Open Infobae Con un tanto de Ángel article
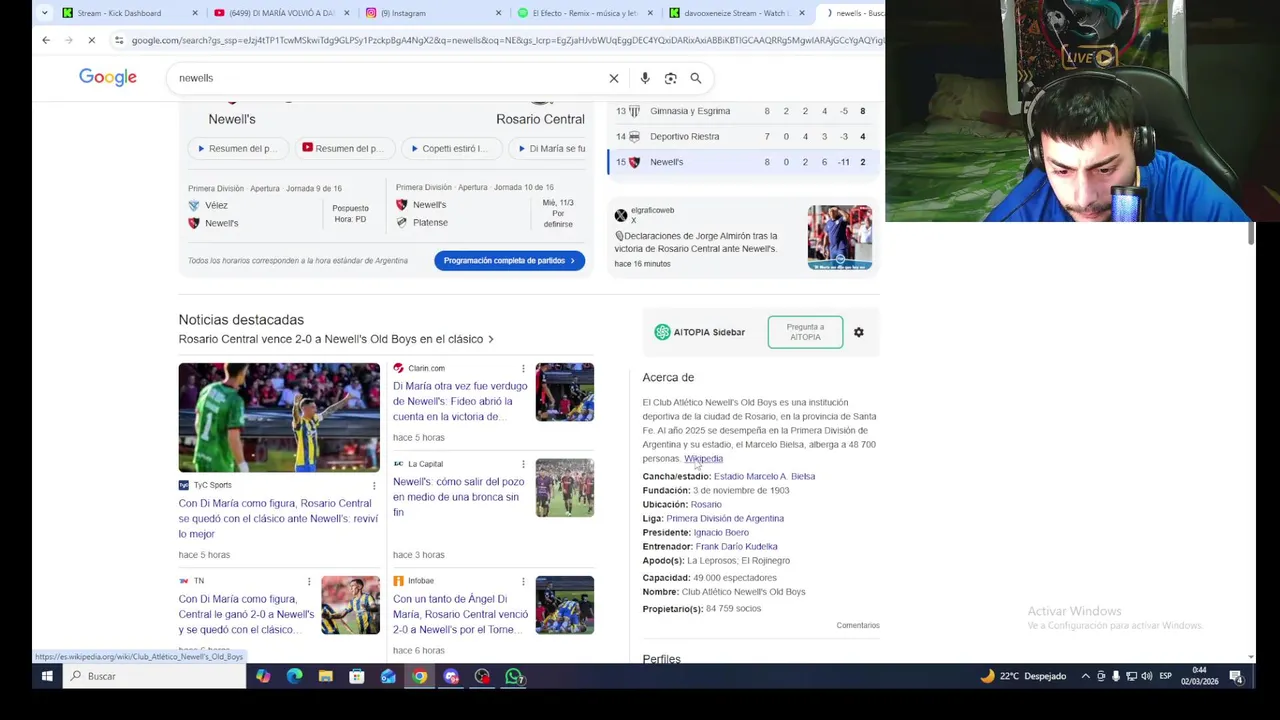 (x=460, y=614)
